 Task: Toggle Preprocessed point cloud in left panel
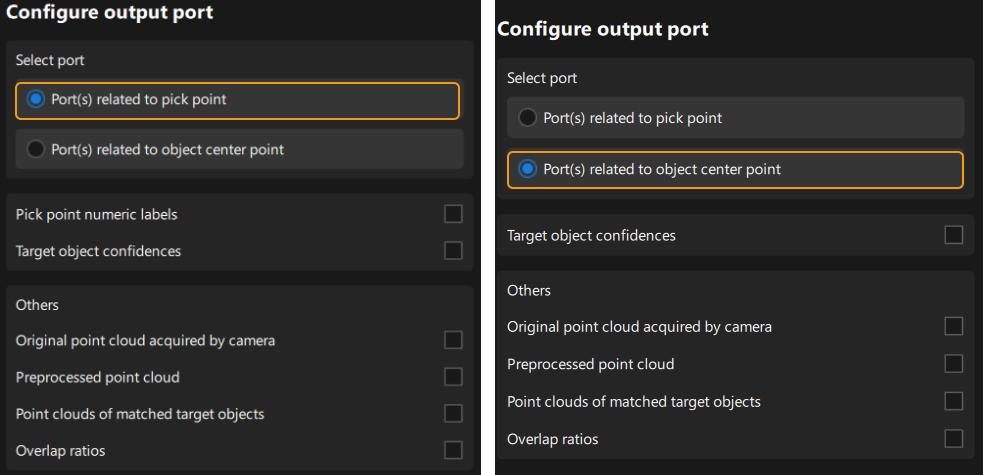453,377
